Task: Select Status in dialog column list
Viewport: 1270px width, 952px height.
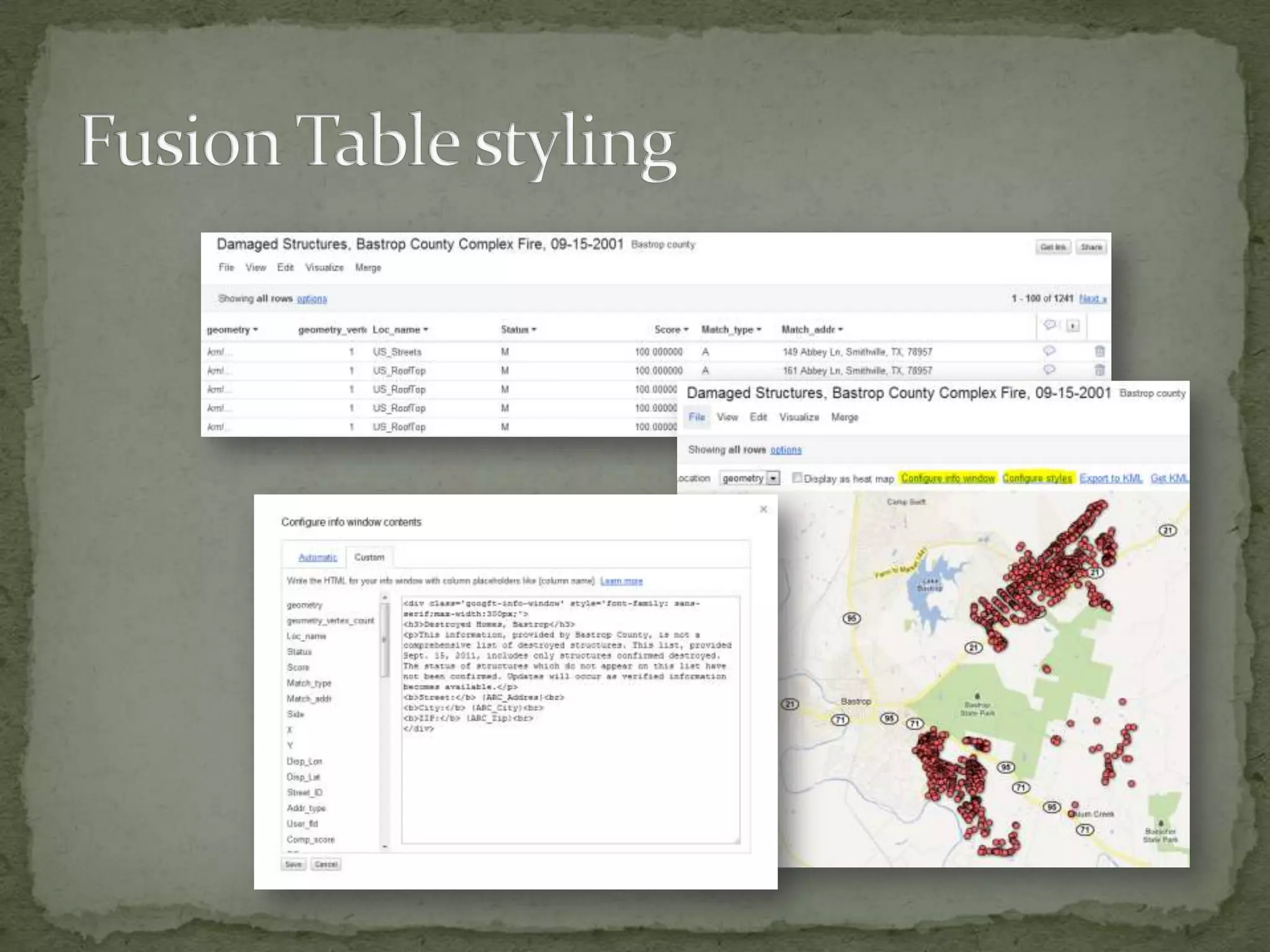Action: tap(299, 651)
